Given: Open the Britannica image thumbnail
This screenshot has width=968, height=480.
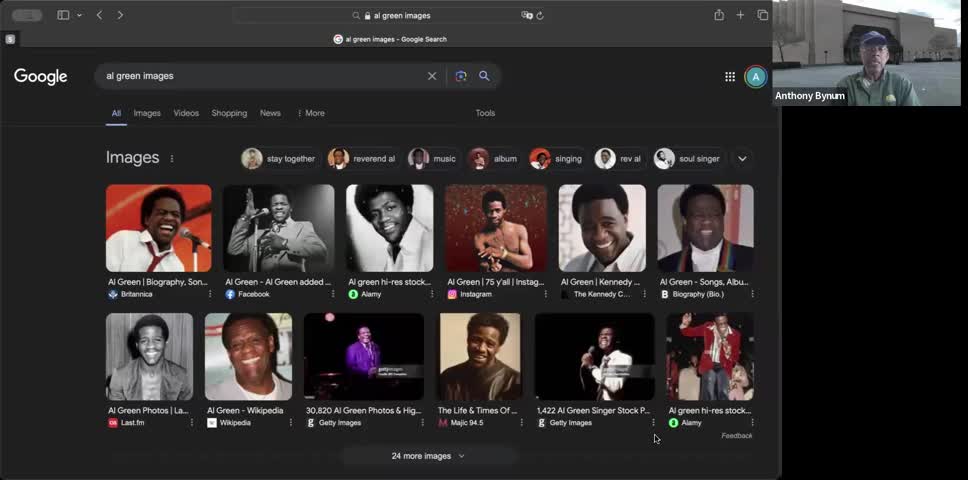Looking at the screenshot, I should pos(159,228).
